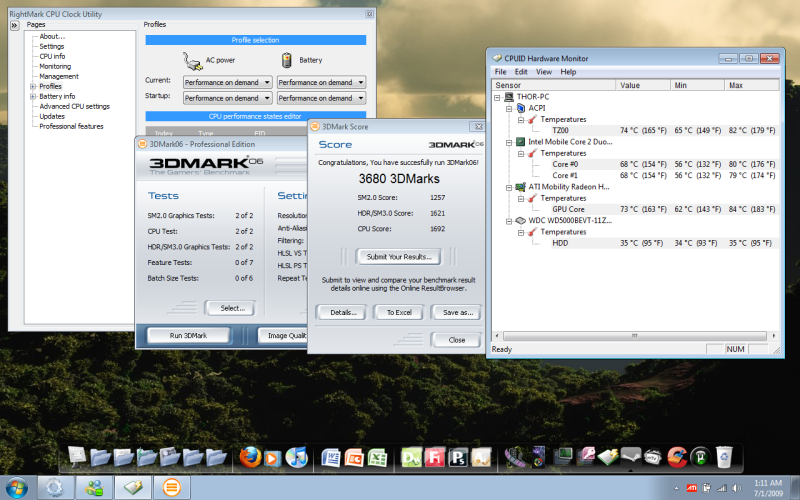Open the AC power Current profile dropdown

click(x=228, y=82)
